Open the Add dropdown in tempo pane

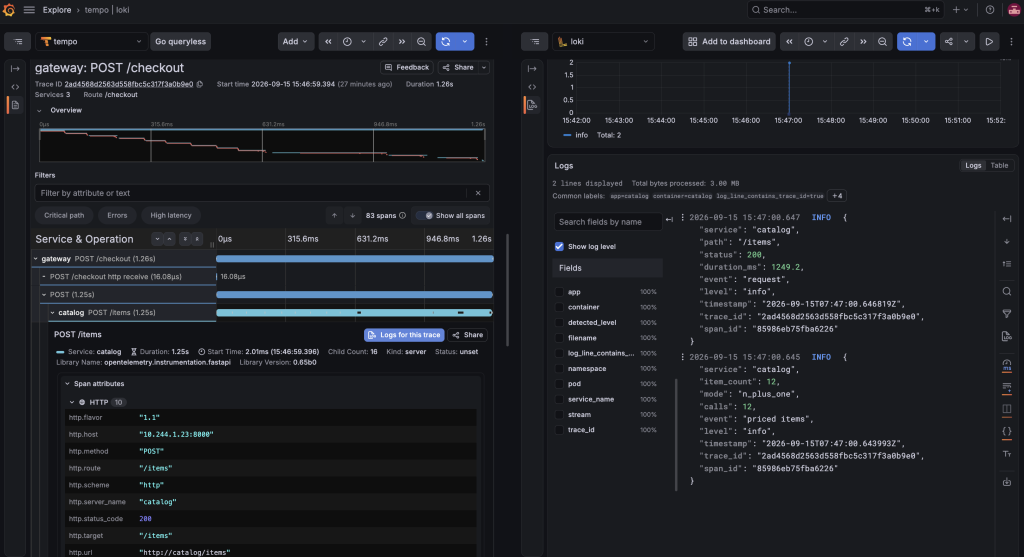click(x=295, y=41)
